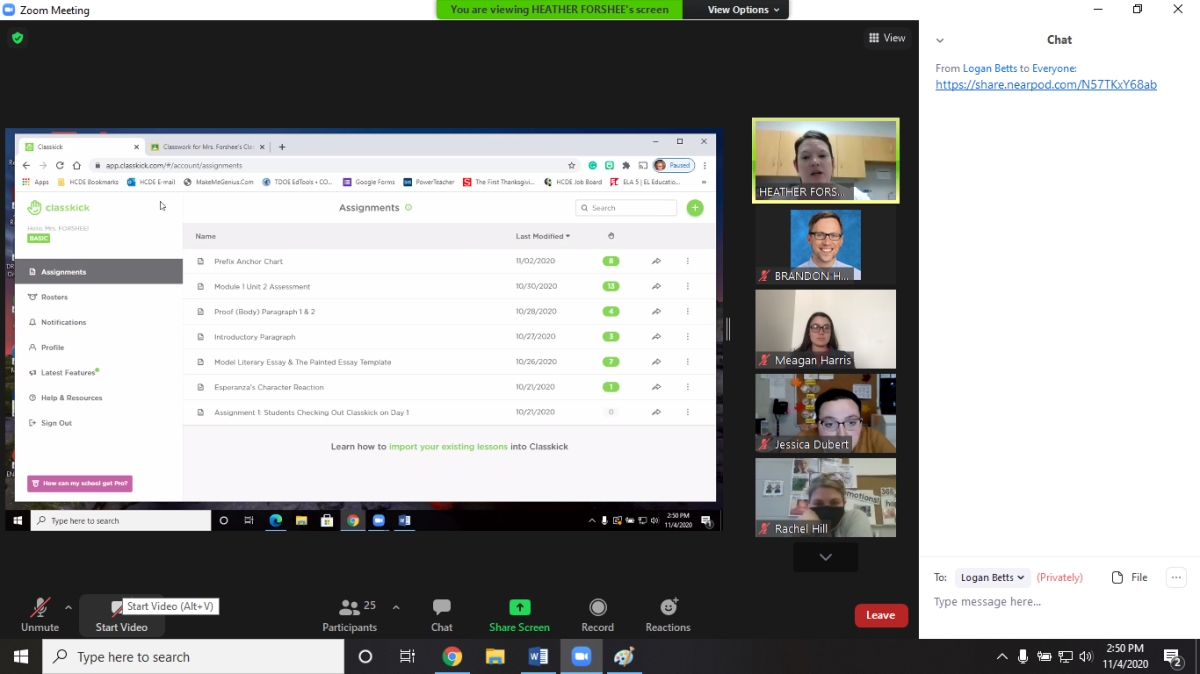Open the Participants panel

click(349, 614)
